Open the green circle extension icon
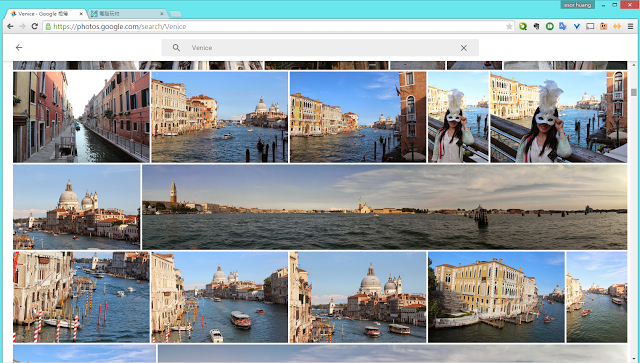 pyautogui.click(x=550, y=27)
